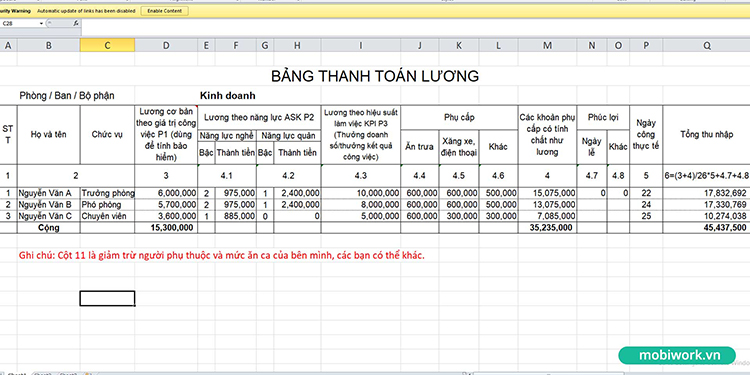This screenshot has width=750, height=375.
Task: Click the 885,000 amount cell
Action: click(x=235, y=216)
